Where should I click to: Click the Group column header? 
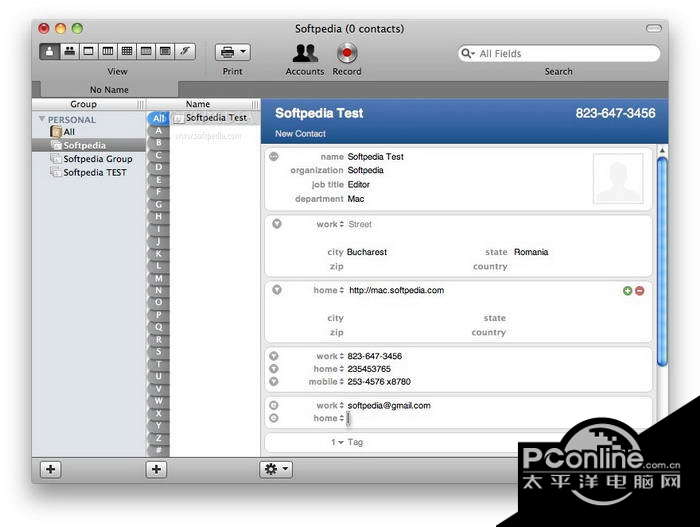83,104
